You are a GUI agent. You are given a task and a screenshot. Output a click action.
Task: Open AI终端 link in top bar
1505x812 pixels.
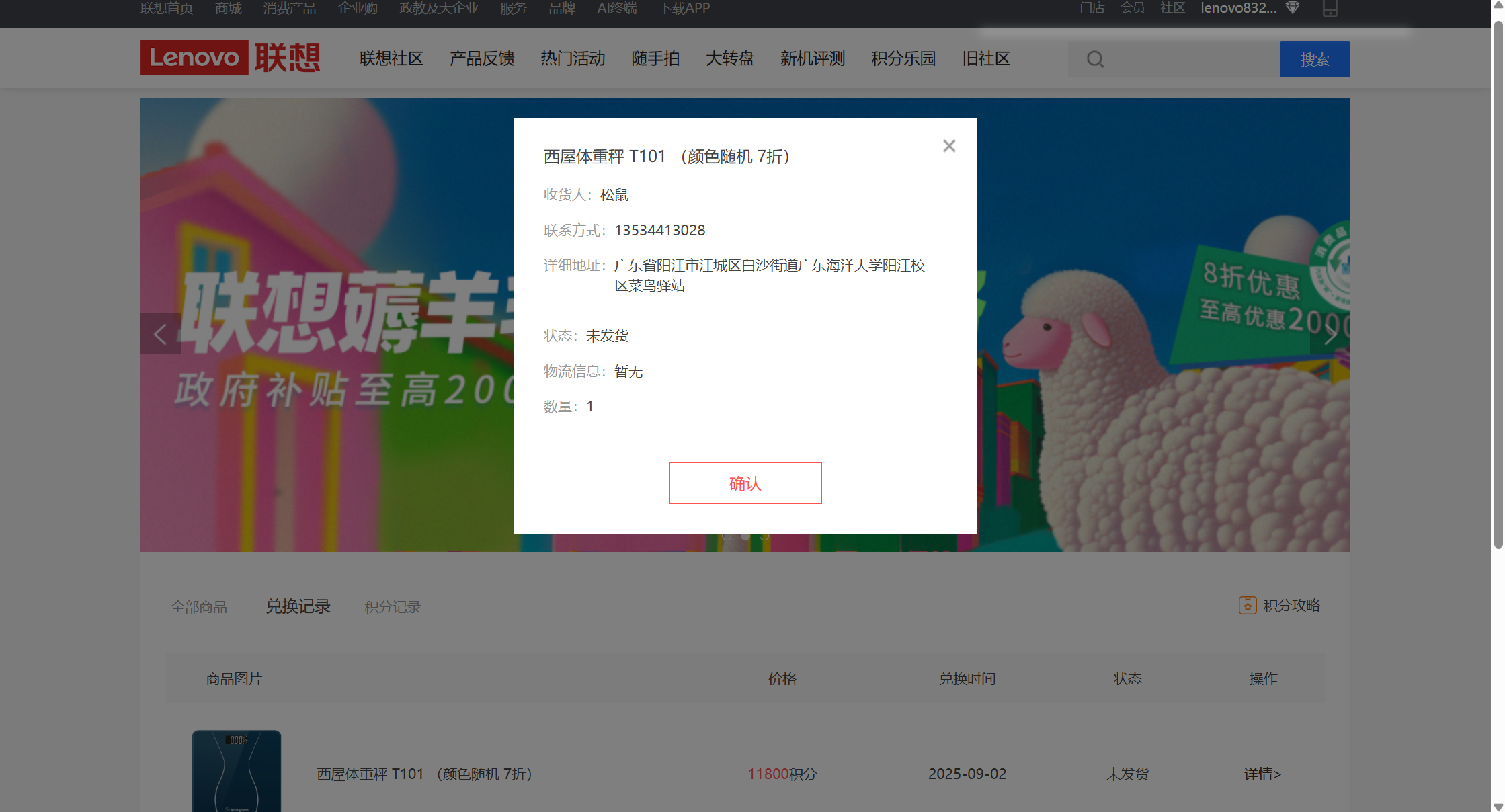[617, 8]
